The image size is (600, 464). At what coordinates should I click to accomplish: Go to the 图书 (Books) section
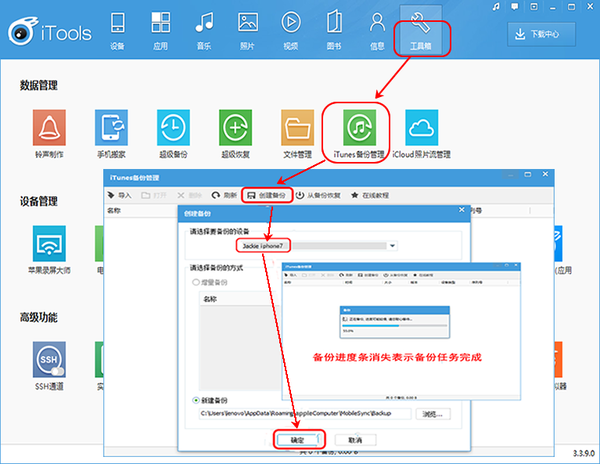point(334,31)
